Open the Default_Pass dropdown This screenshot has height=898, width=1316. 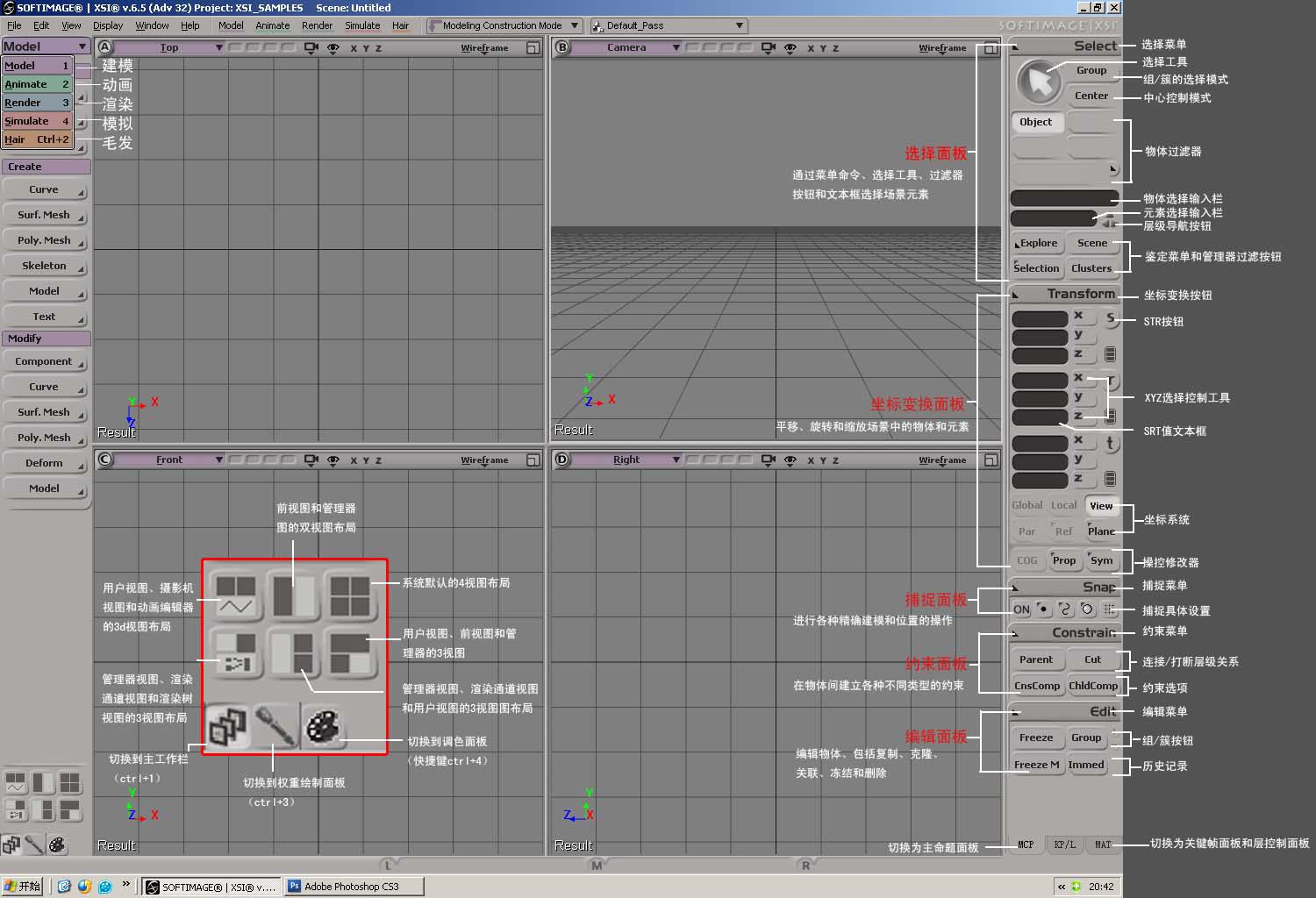coord(669,25)
